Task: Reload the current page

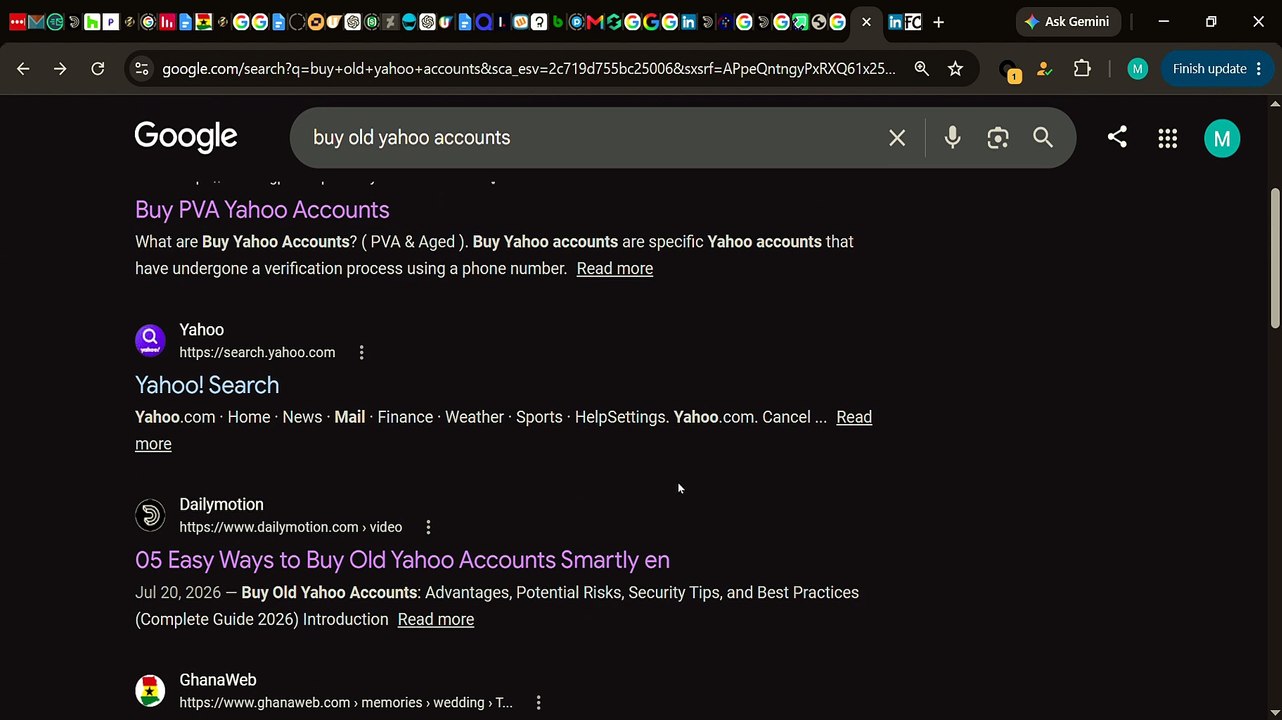Action: click(97, 69)
